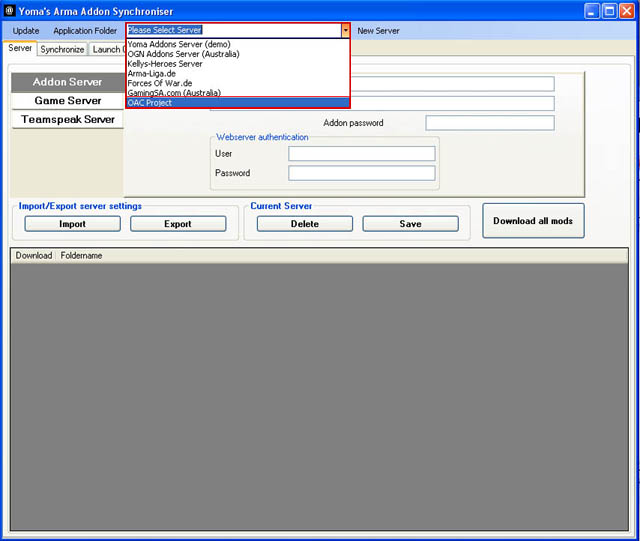Click the Download all mods button
640x541 pixels.
(x=533, y=221)
